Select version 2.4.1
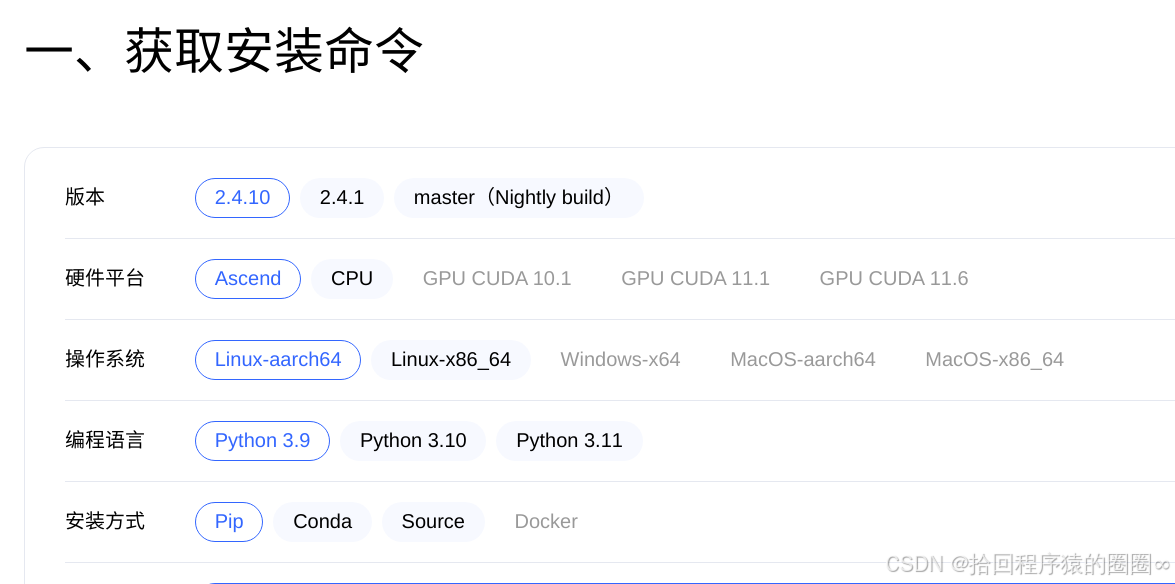The image size is (1175, 584). [x=342, y=198]
